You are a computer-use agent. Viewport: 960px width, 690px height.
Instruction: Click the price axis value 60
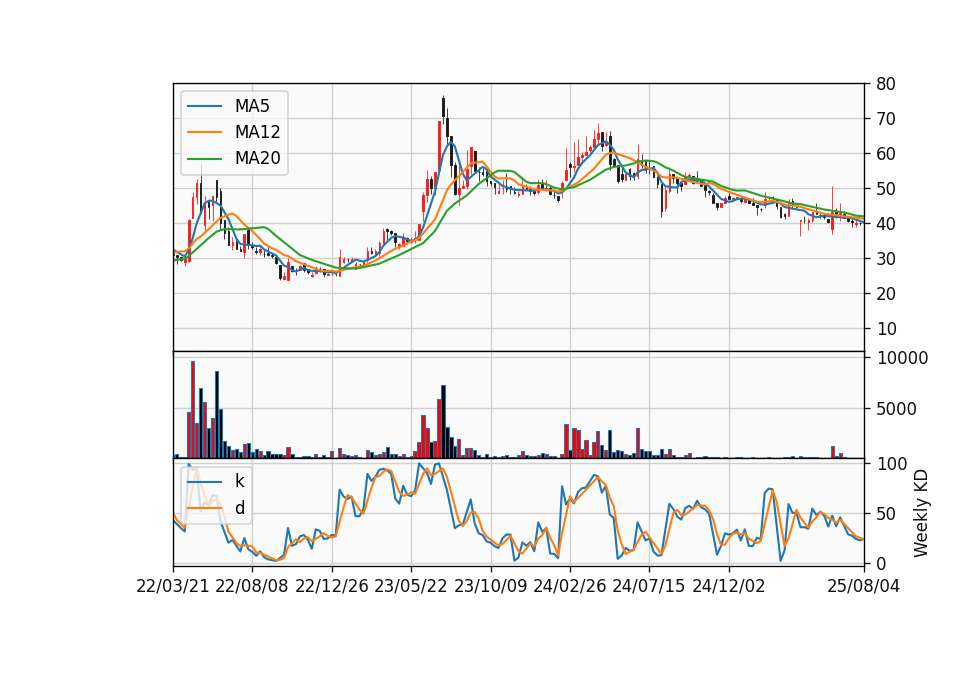(x=886, y=154)
